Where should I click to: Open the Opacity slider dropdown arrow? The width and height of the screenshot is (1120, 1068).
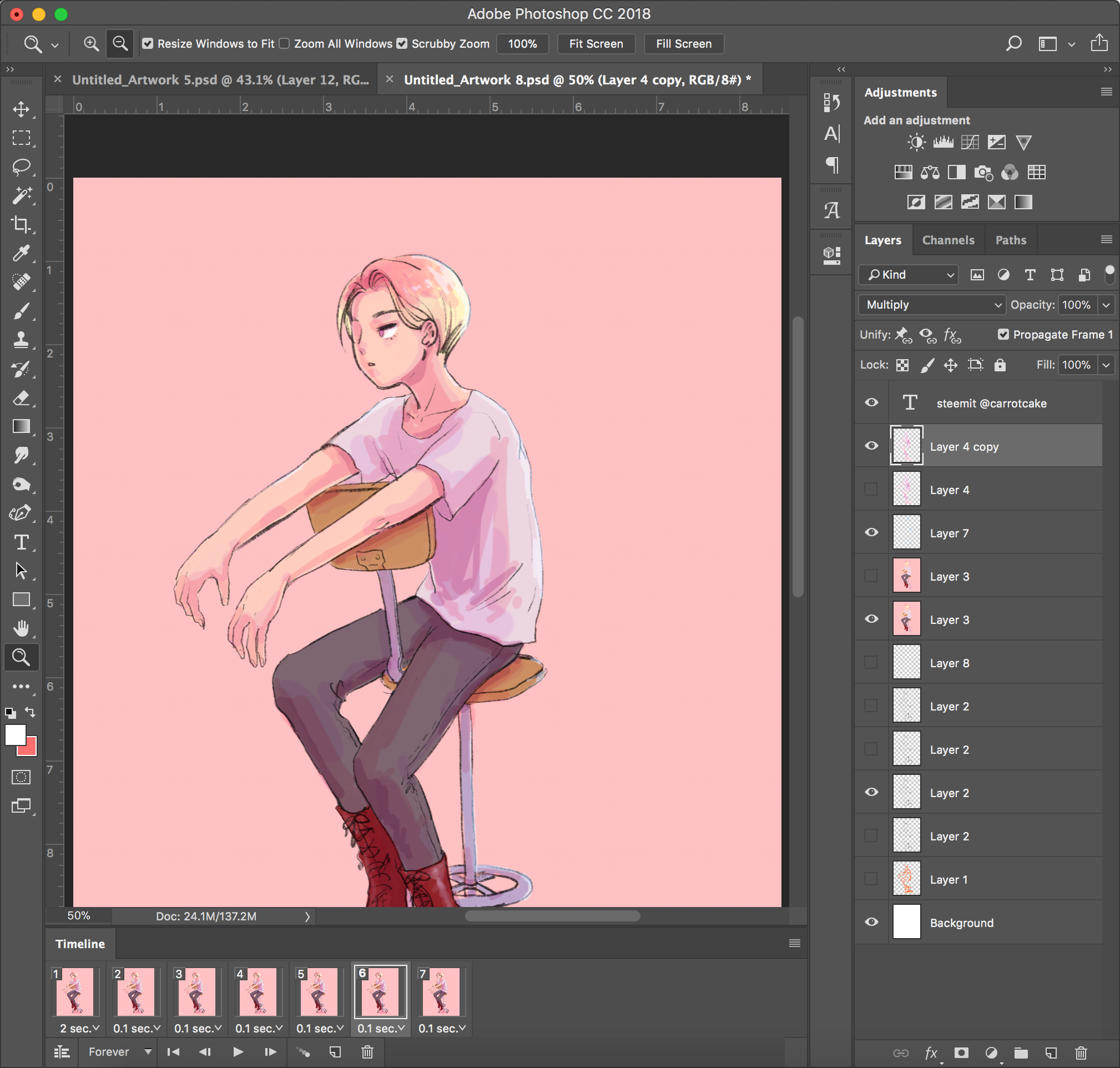1106,305
